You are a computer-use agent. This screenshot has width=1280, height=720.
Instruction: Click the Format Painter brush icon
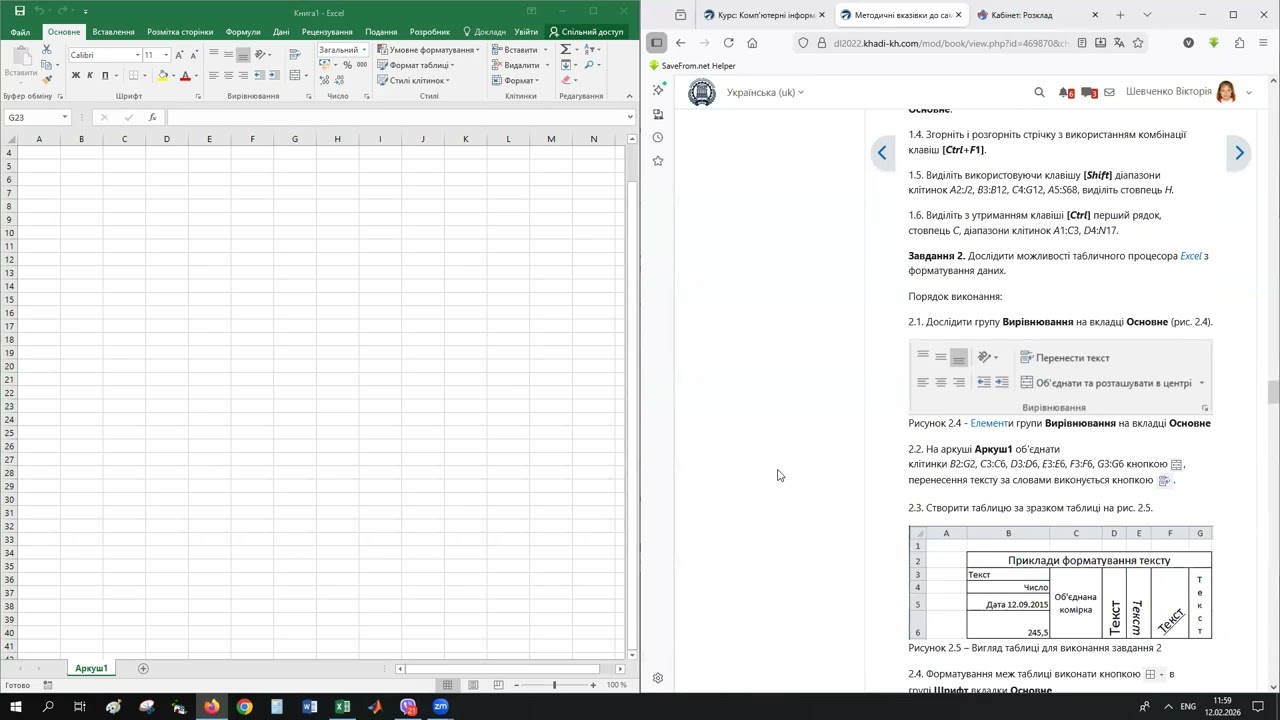point(47,78)
